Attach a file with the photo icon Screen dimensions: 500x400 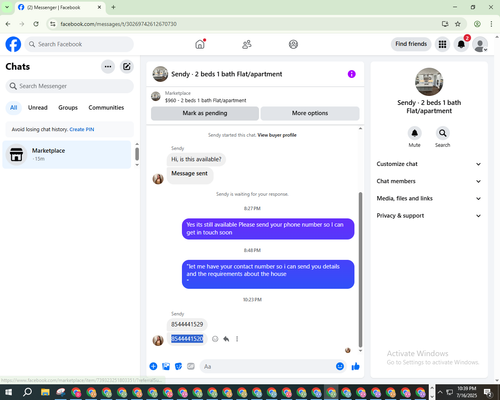166,366
